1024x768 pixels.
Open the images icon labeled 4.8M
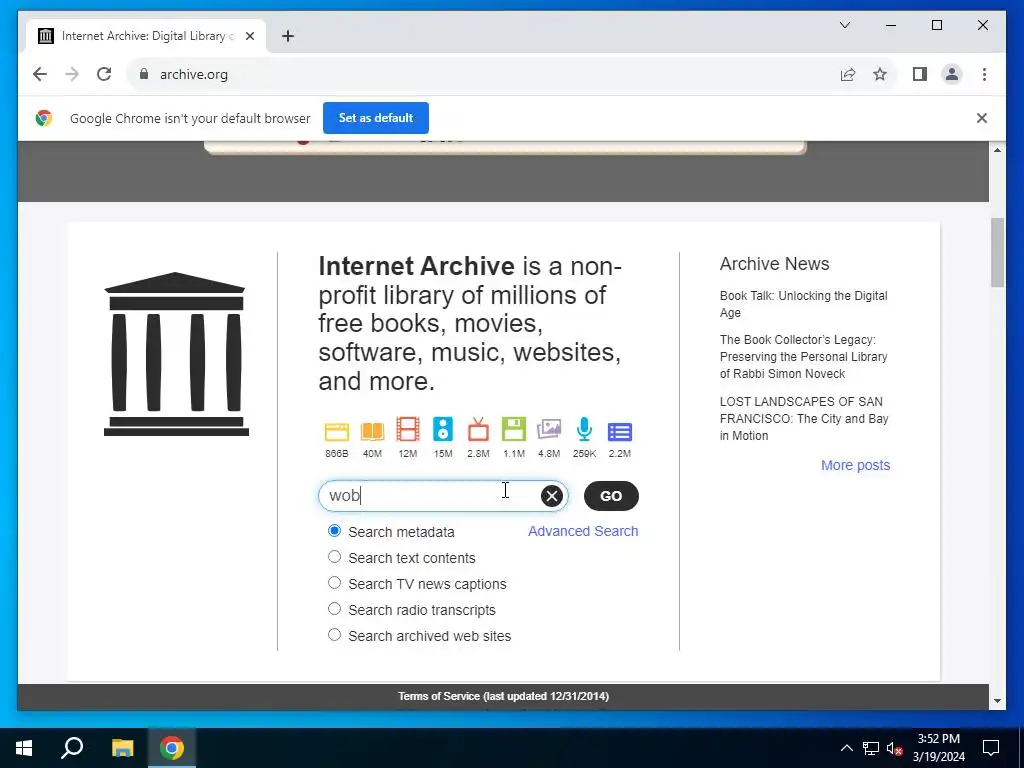(549, 430)
